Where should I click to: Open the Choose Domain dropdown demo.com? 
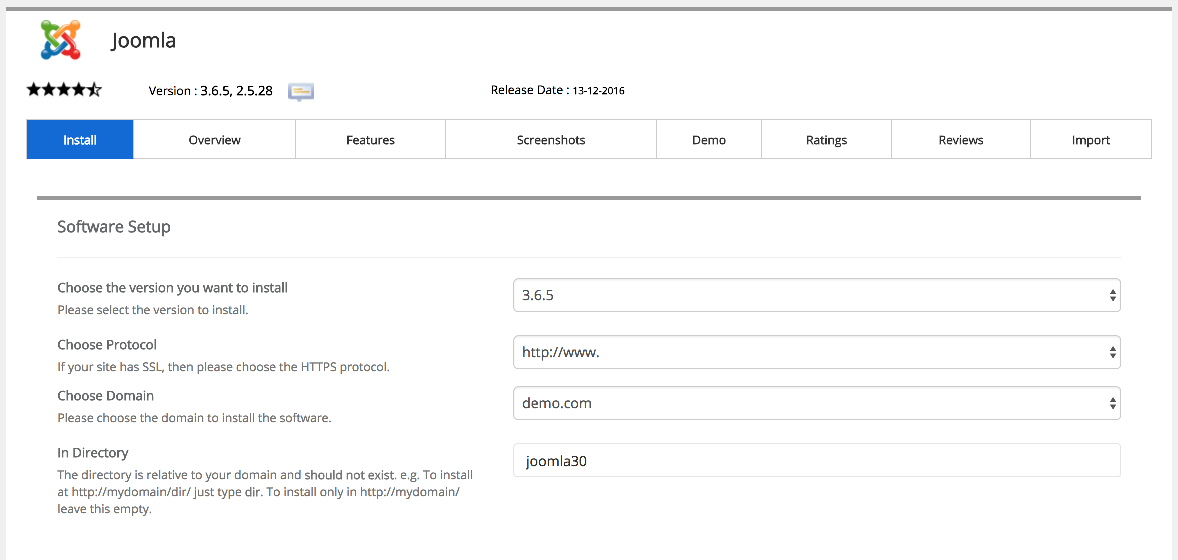coord(817,403)
